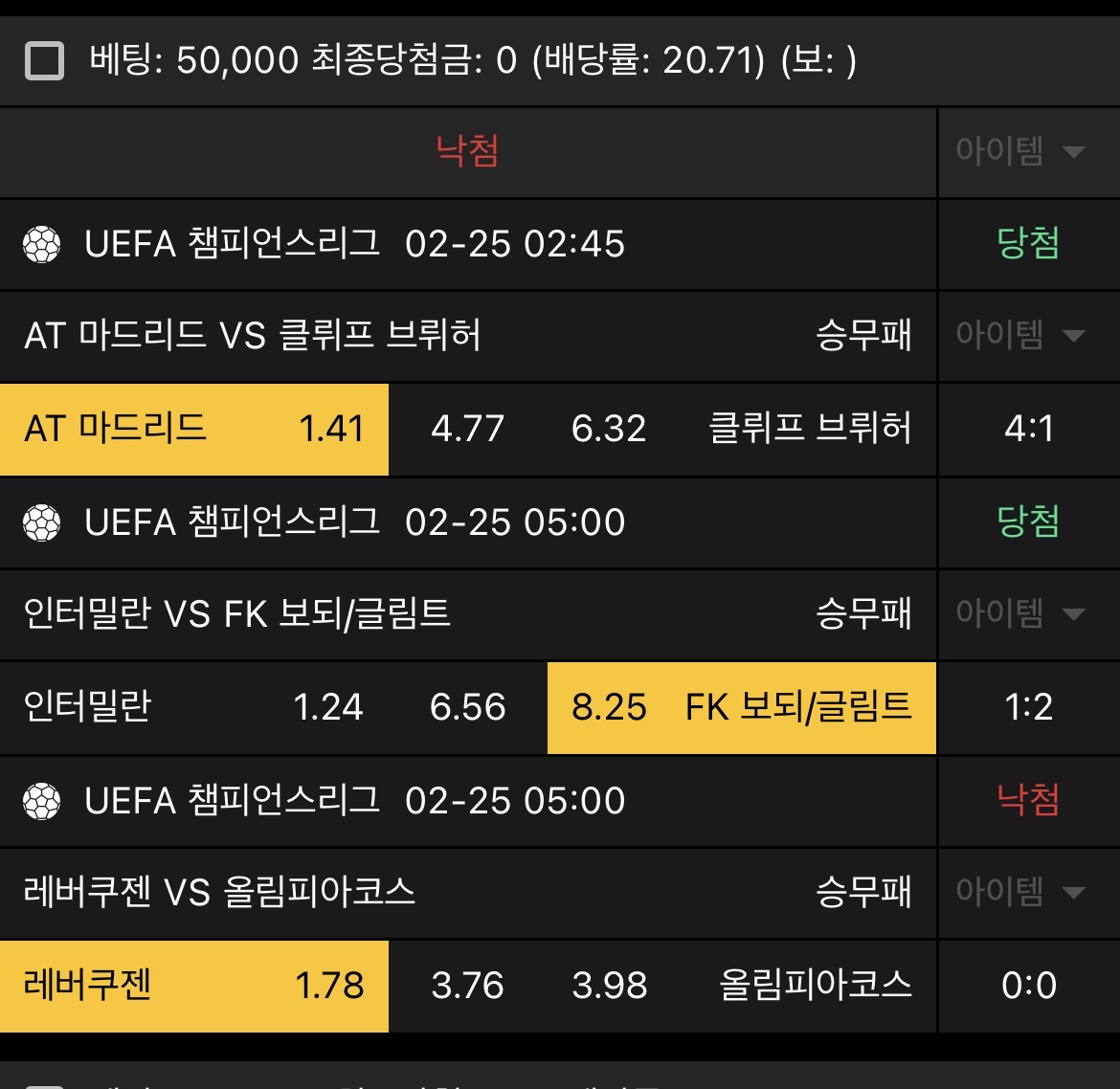Click soccer ball icon above 레버쿠젠 match
1120x1089 pixels.
pyautogui.click(x=42, y=802)
